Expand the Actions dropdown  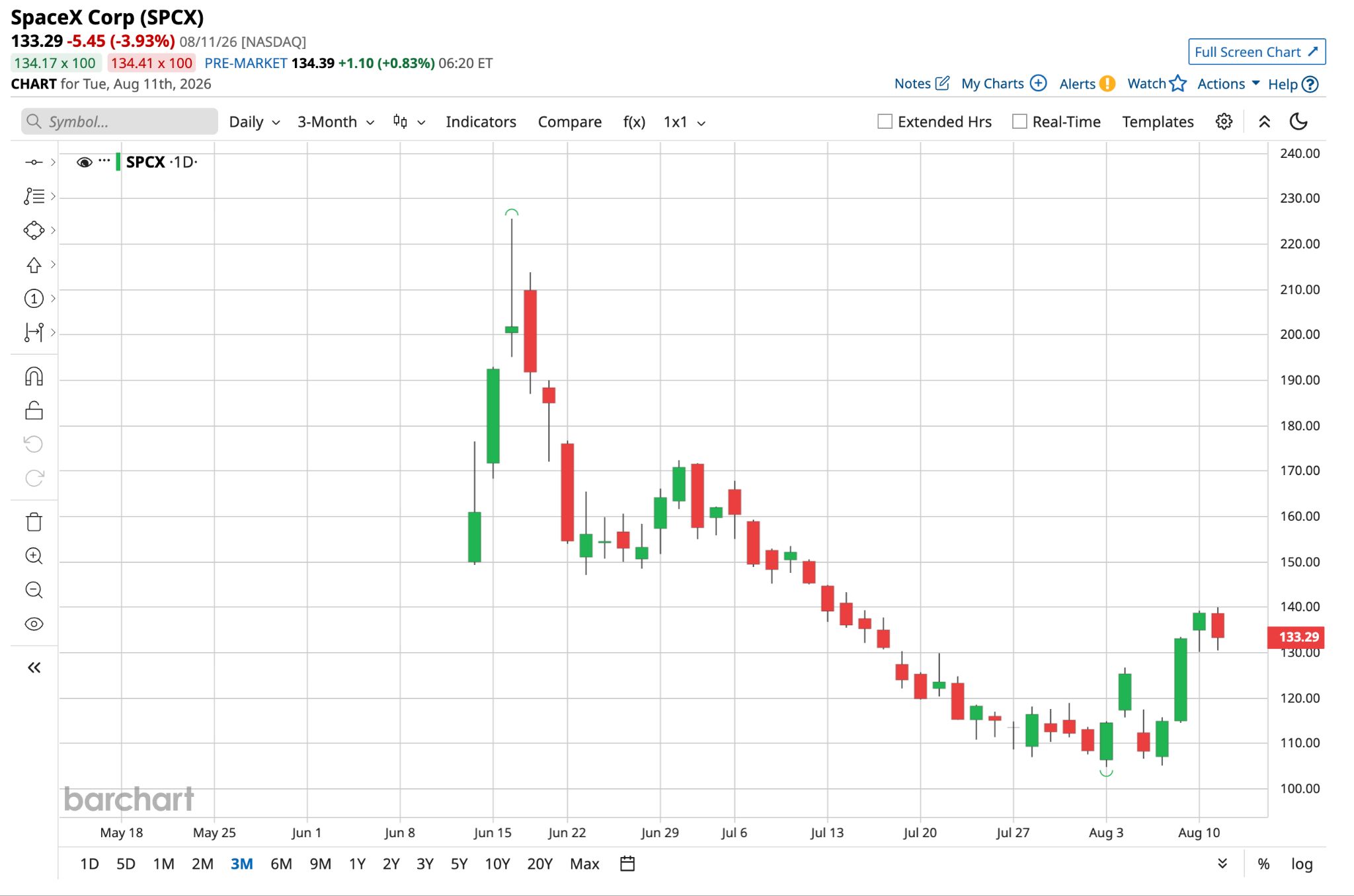pyautogui.click(x=1228, y=84)
